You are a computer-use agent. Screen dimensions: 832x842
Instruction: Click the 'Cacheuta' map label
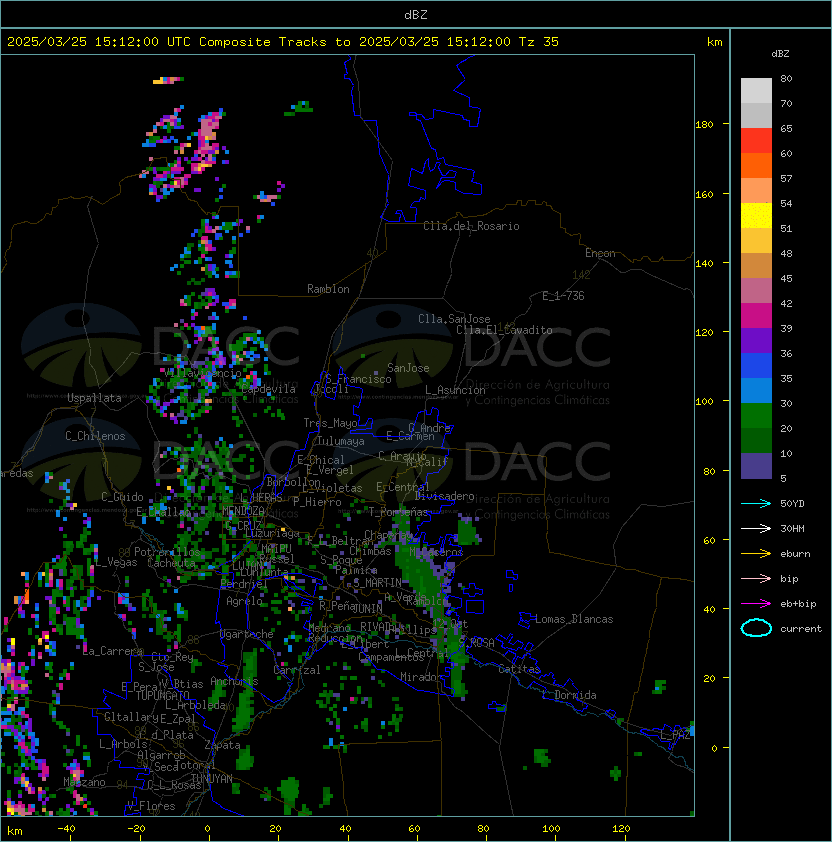(171, 563)
